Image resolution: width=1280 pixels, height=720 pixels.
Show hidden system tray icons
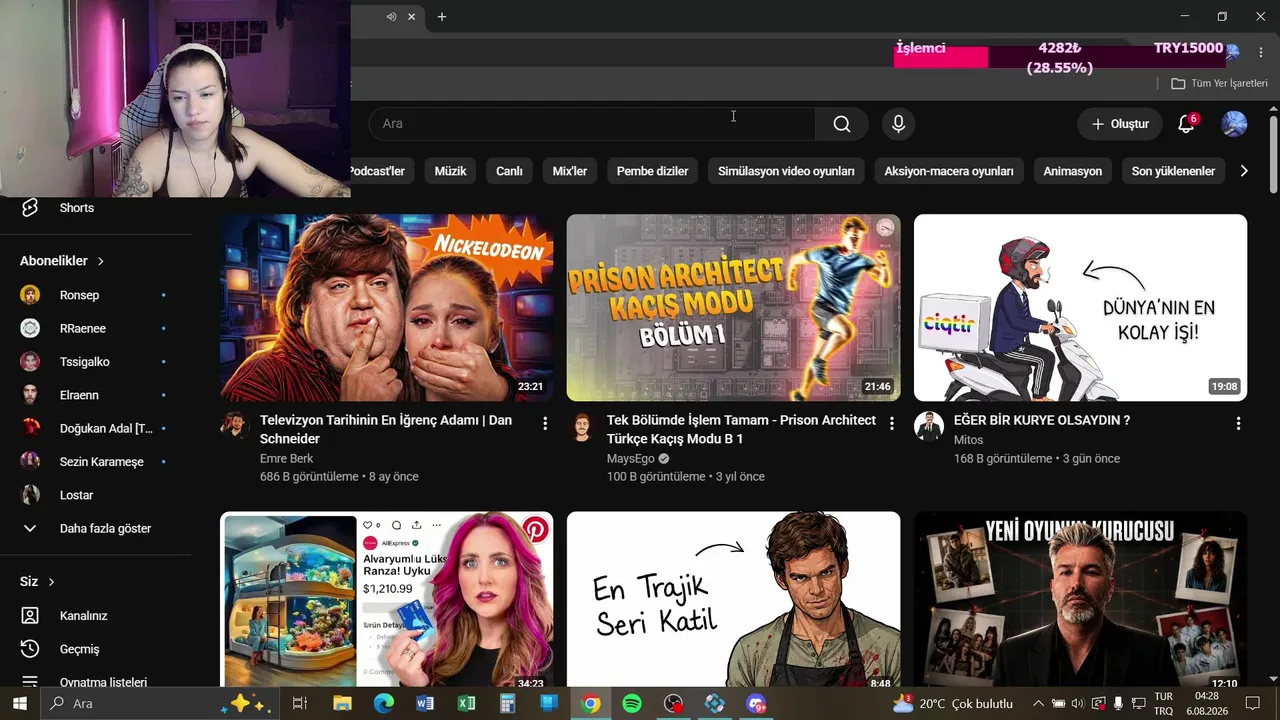(x=1038, y=704)
